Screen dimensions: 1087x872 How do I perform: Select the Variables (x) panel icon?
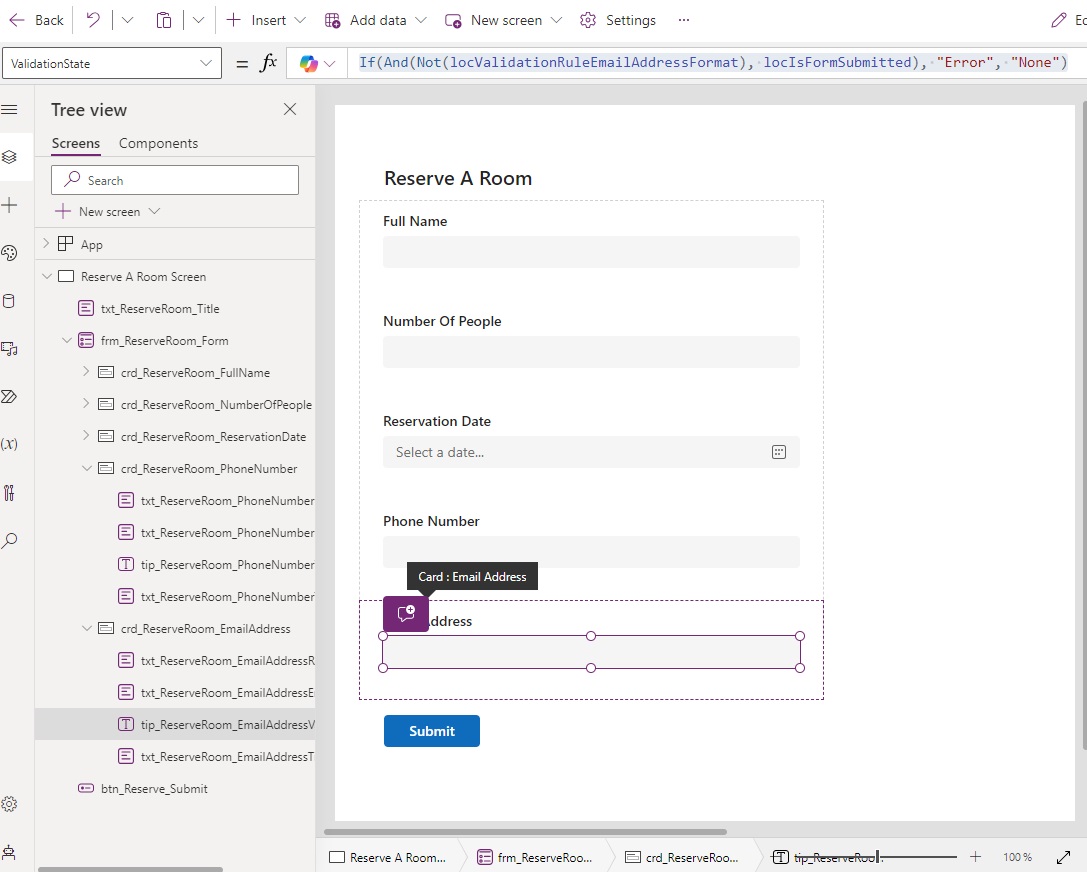(x=10, y=445)
